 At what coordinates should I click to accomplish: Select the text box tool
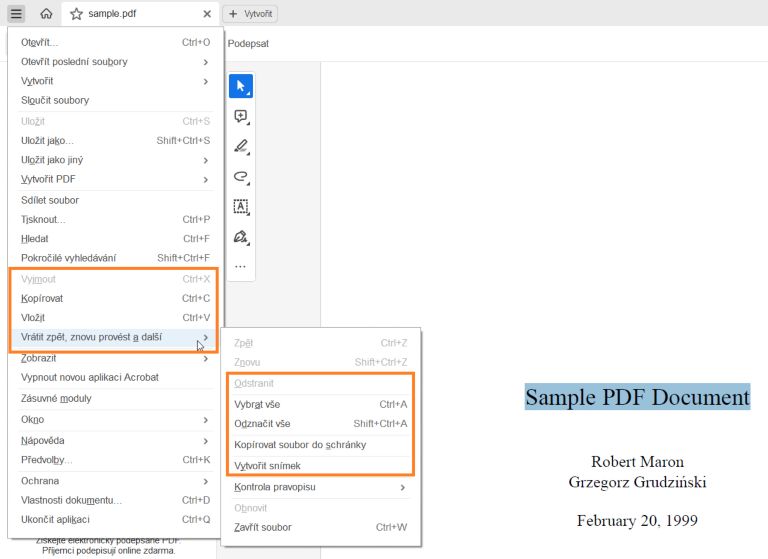click(240, 207)
